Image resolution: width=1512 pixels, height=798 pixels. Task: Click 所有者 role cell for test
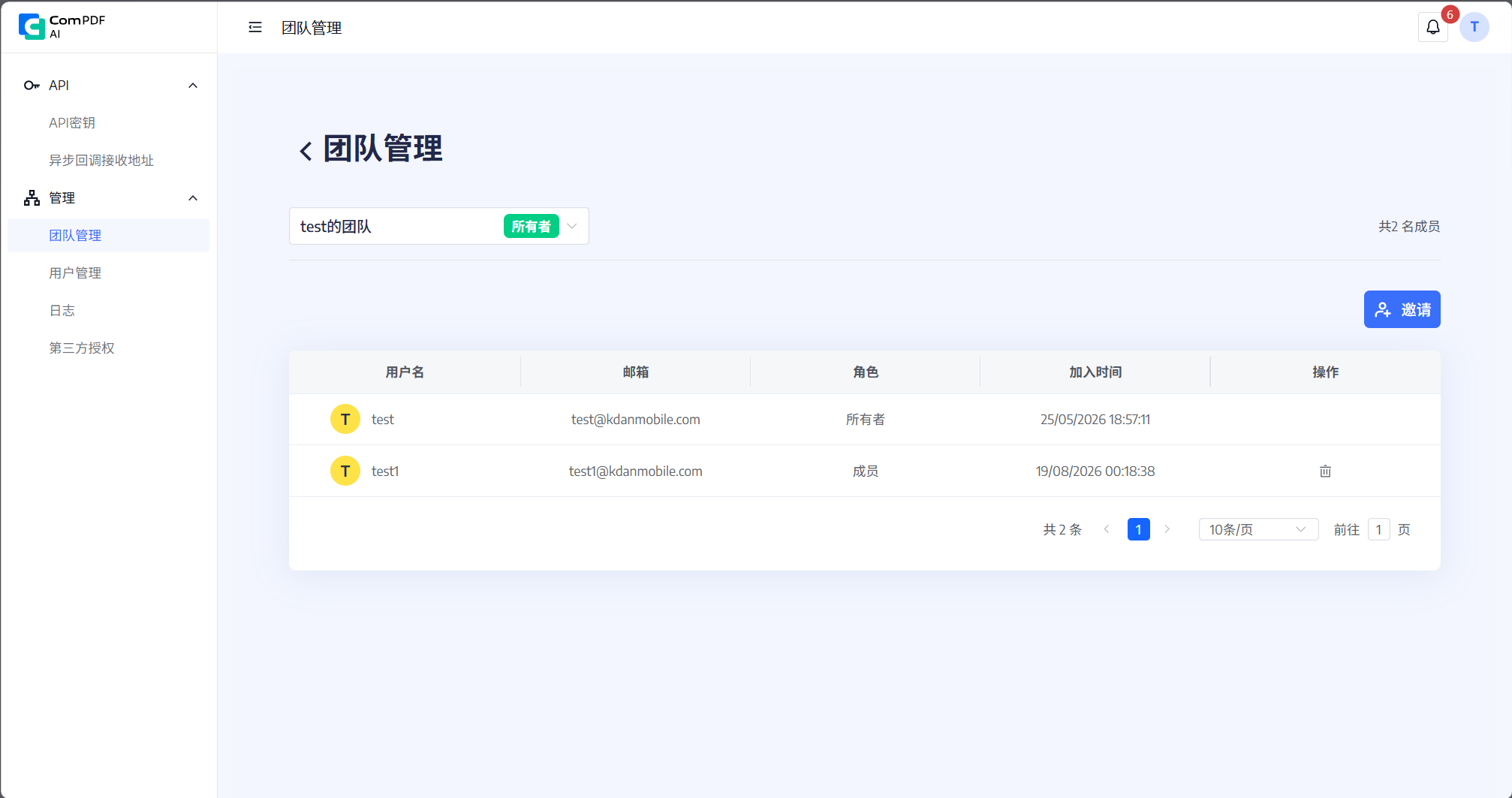point(866,420)
